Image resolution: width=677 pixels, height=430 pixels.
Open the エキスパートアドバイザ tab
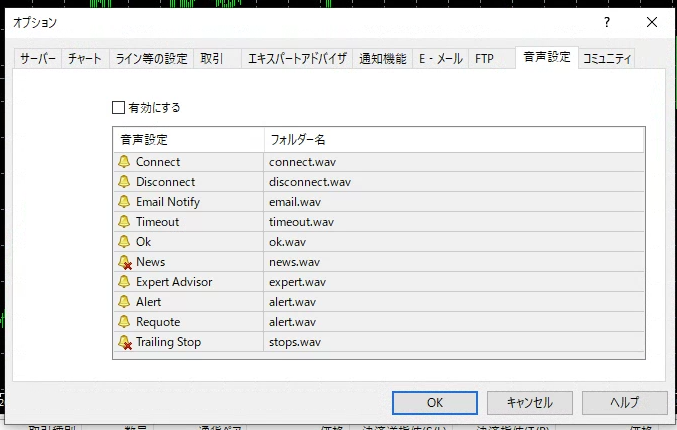click(x=297, y=59)
